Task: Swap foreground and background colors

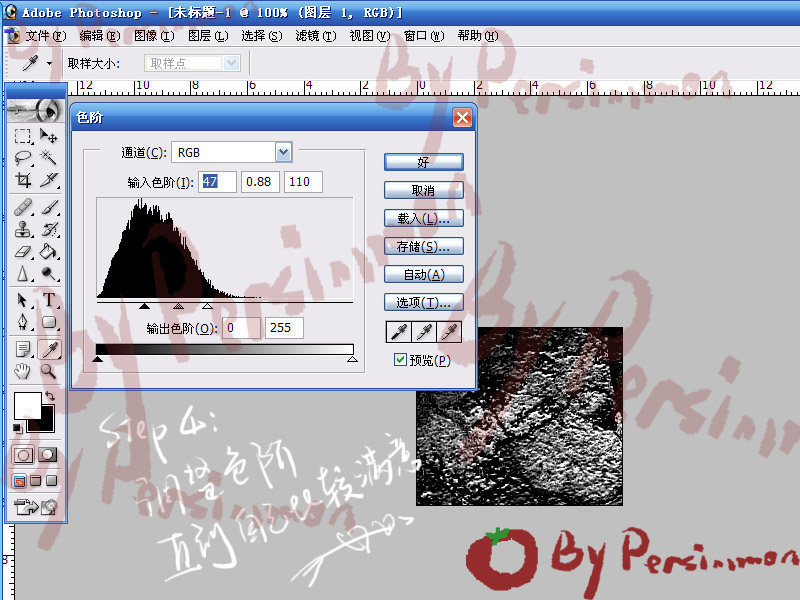Action: 49,395
